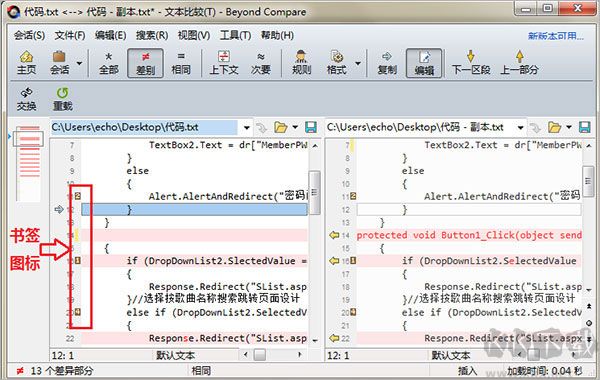Expand left open-folder dropdown arrow
The height and width of the screenshot is (380, 600).
click(x=295, y=127)
